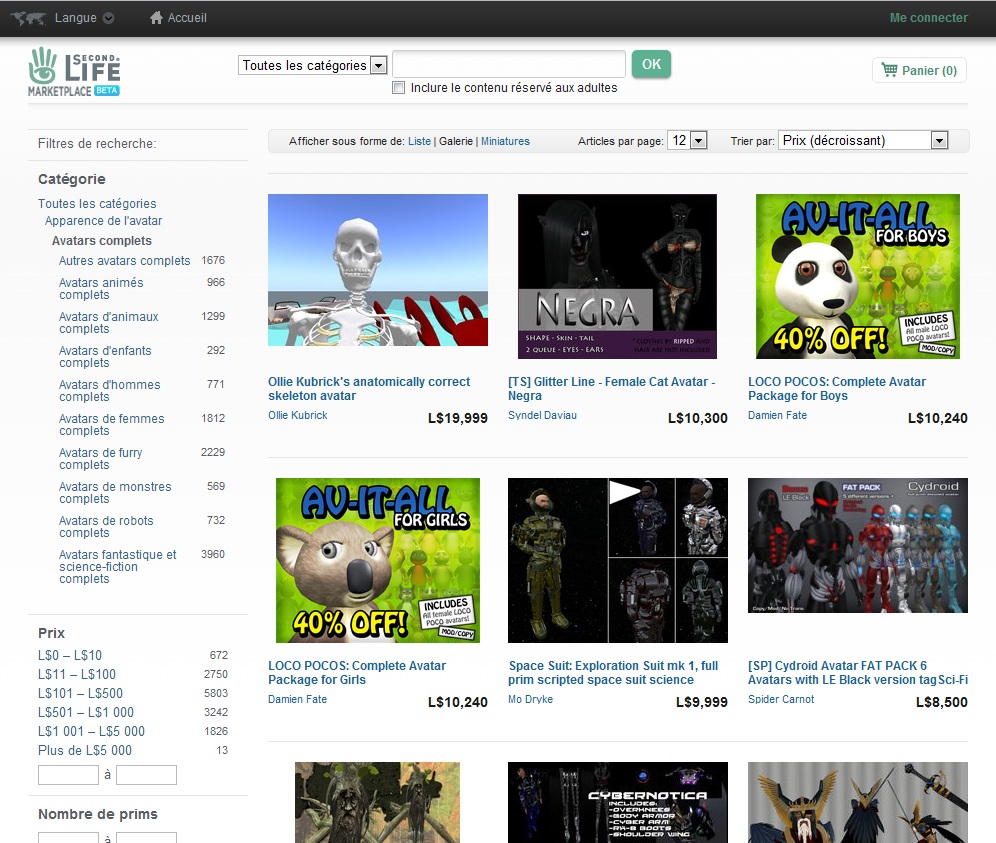Filter price range L$11 – L$100
This screenshot has height=843, width=996.
click(x=77, y=674)
